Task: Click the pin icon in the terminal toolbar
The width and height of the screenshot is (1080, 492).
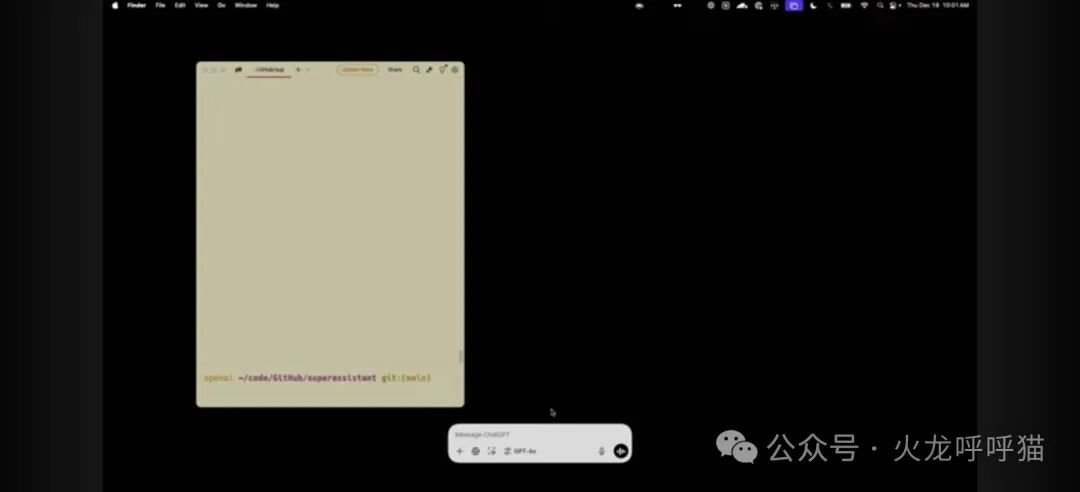Action: 429,70
